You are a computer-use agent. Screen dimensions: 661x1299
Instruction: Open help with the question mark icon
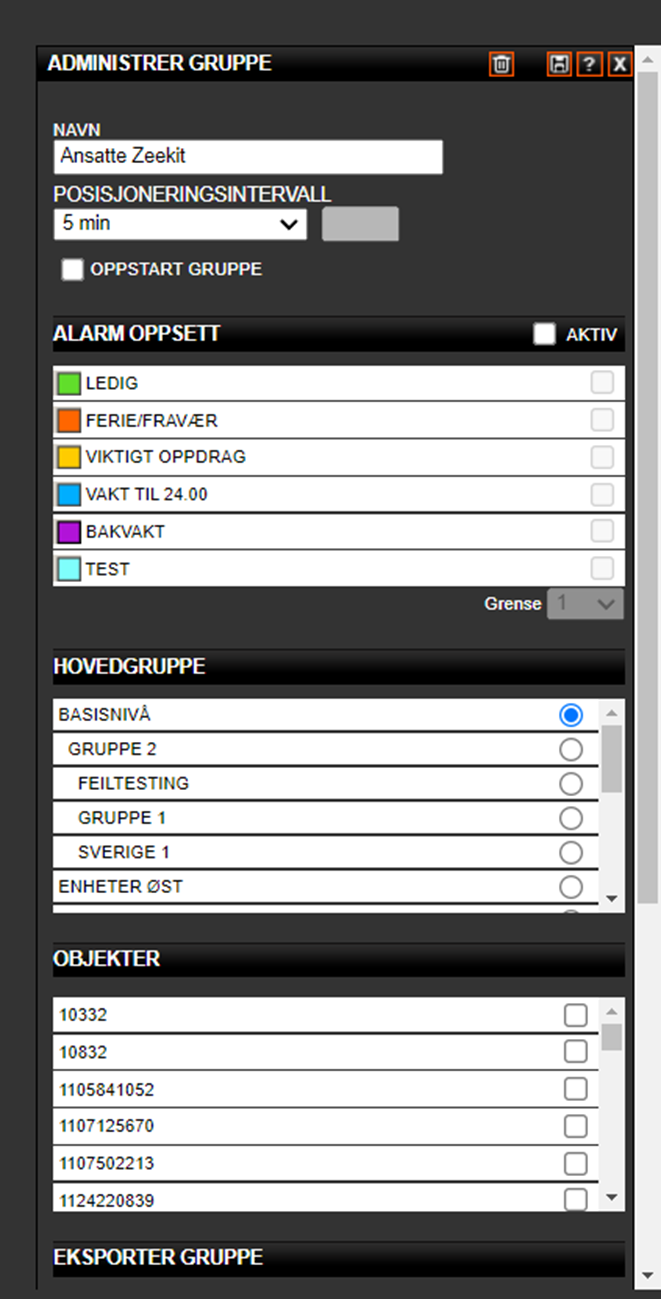(x=590, y=65)
